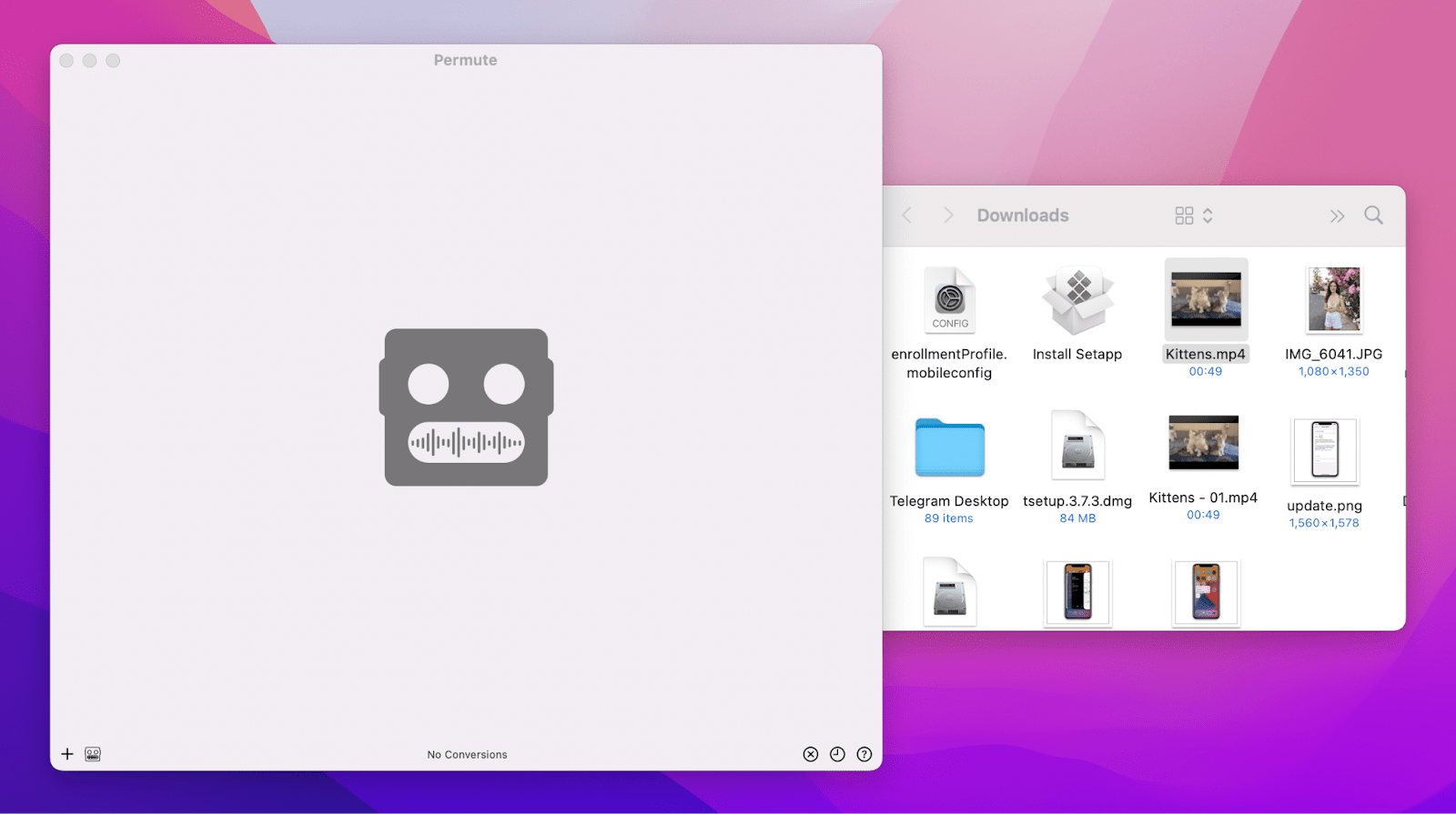Click the Install Setapp name label
The width and height of the screenshot is (1456, 814).
tap(1077, 355)
